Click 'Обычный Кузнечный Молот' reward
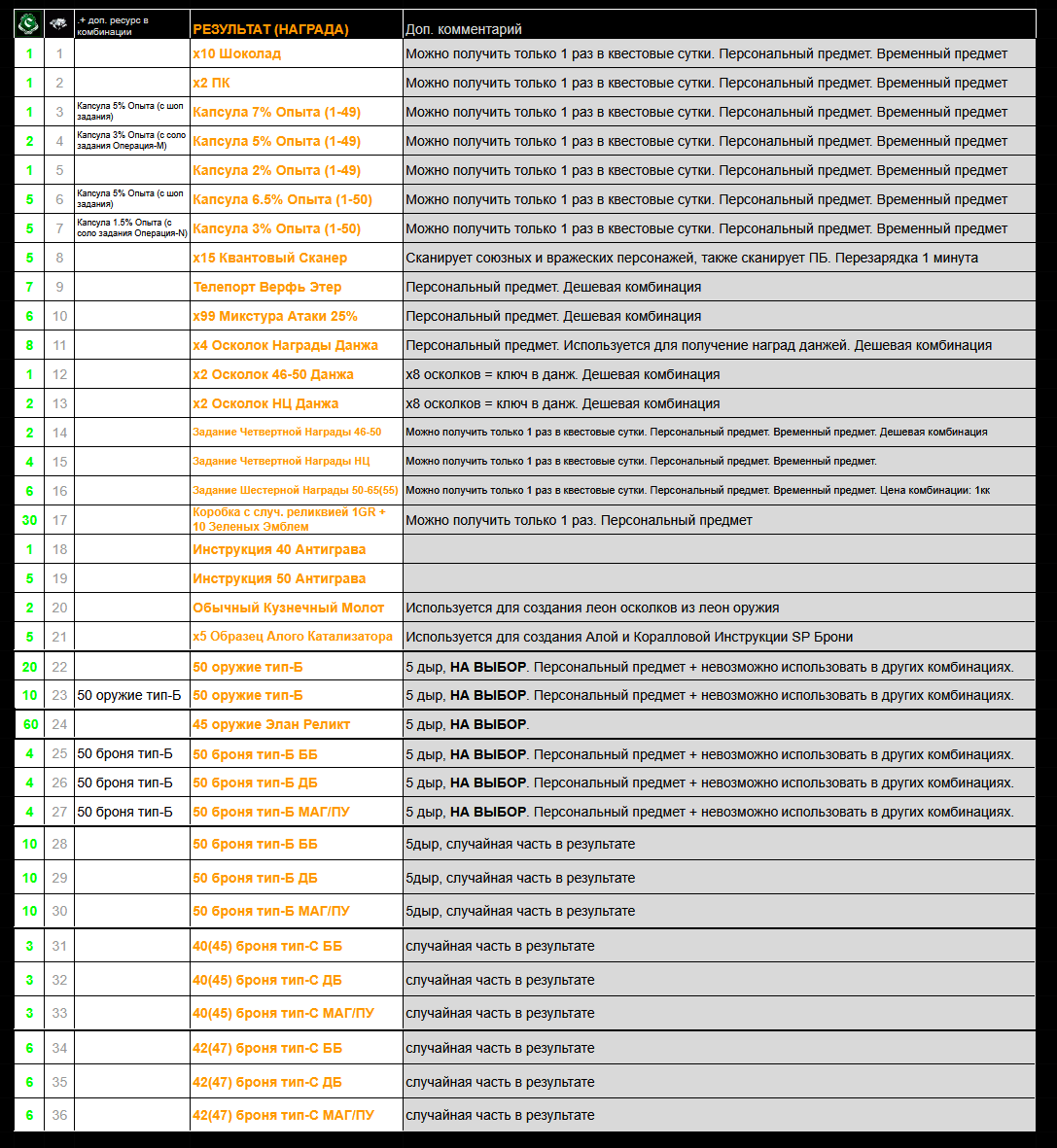Viewport: 1057px width, 1148px height. pyautogui.click(x=288, y=608)
